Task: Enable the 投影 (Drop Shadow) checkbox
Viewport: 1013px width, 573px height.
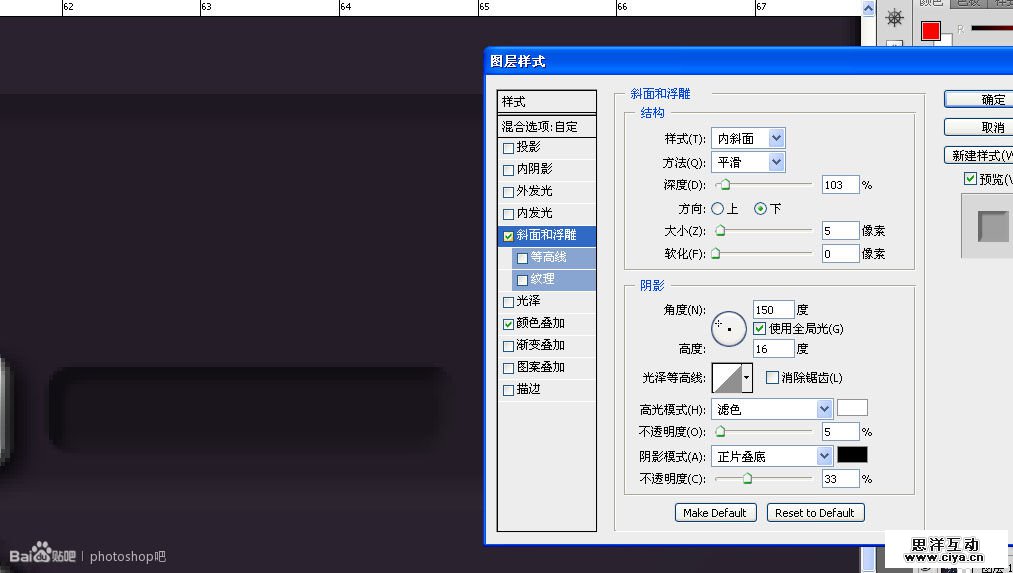Action: pos(509,148)
